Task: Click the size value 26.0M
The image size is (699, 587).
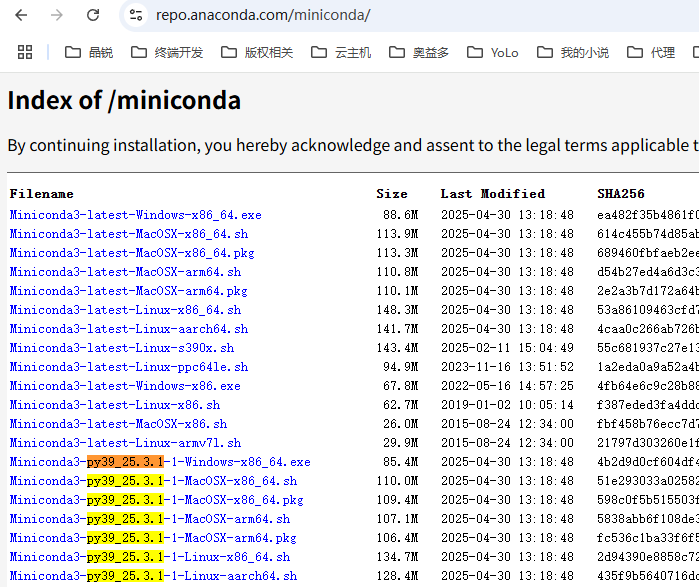Action: click(400, 424)
